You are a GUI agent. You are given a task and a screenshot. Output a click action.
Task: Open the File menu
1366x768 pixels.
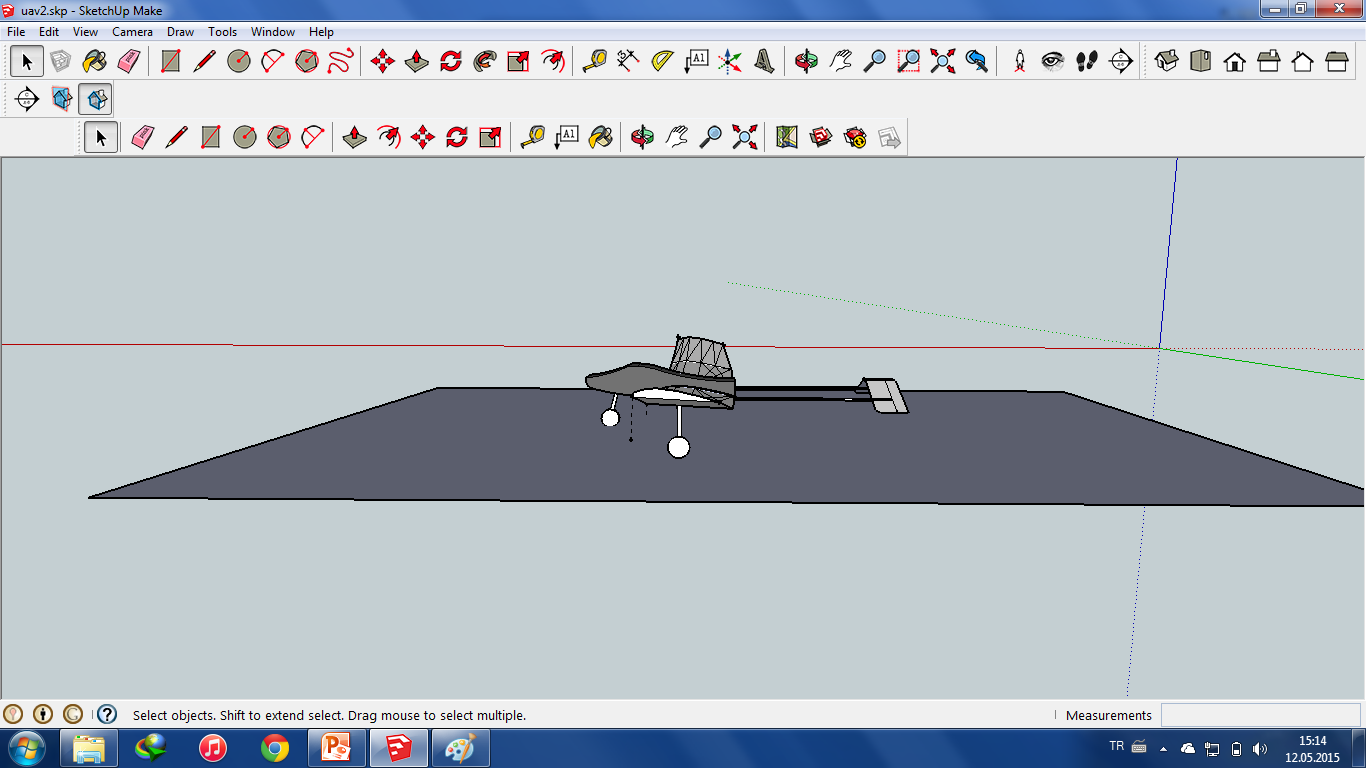[x=16, y=32]
